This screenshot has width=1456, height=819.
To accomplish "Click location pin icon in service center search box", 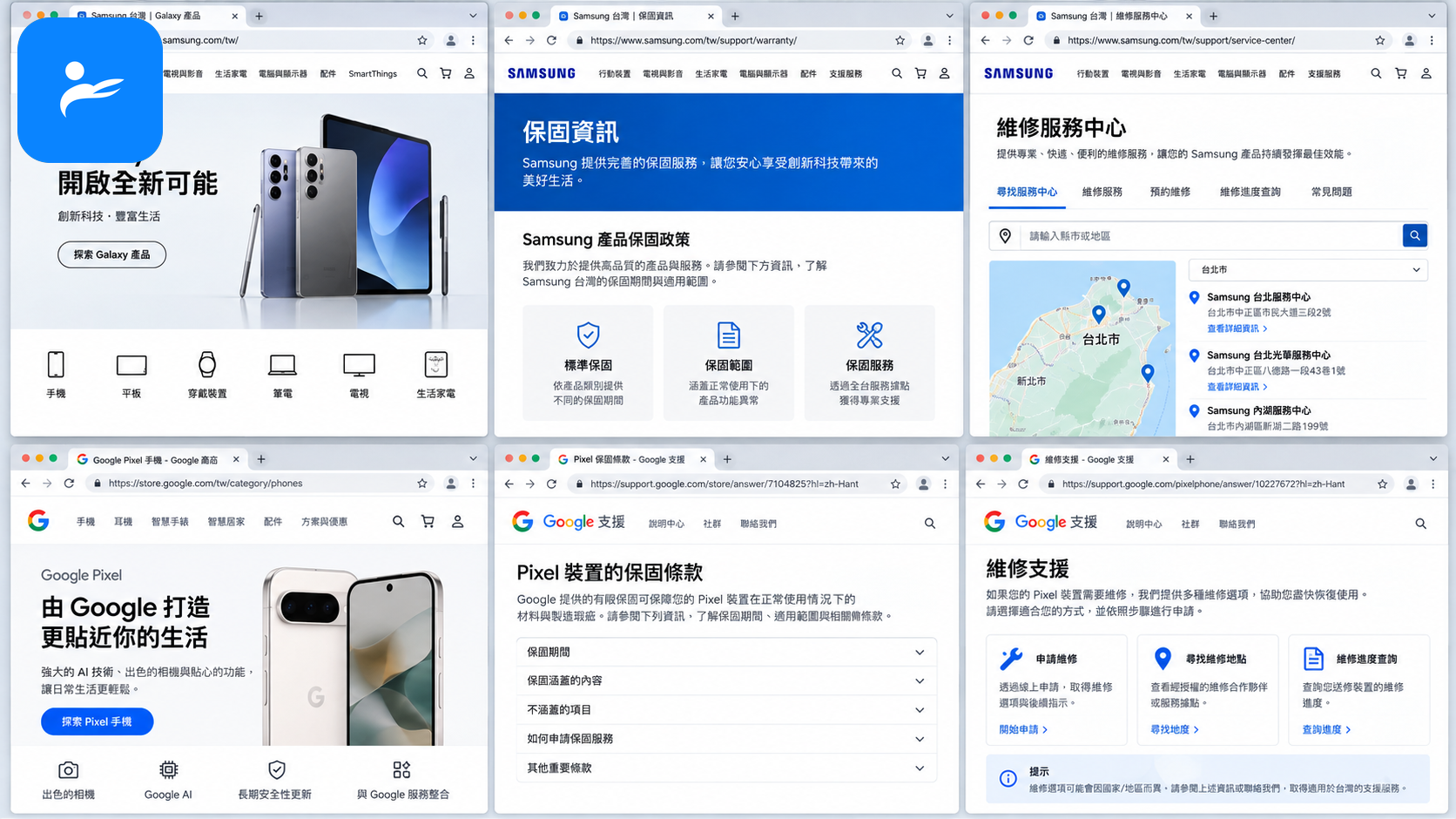I will click(x=1005, y=236).
